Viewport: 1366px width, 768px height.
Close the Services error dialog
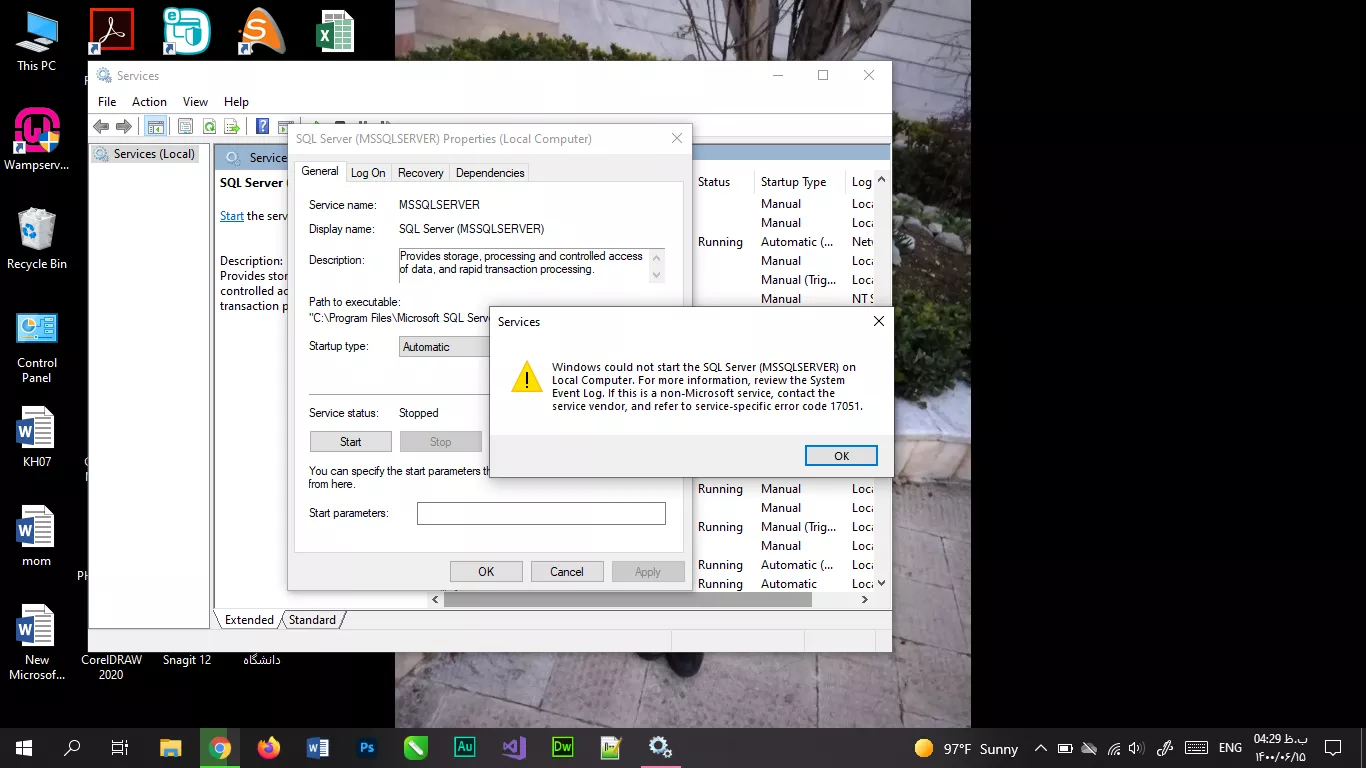pos(878,322)
